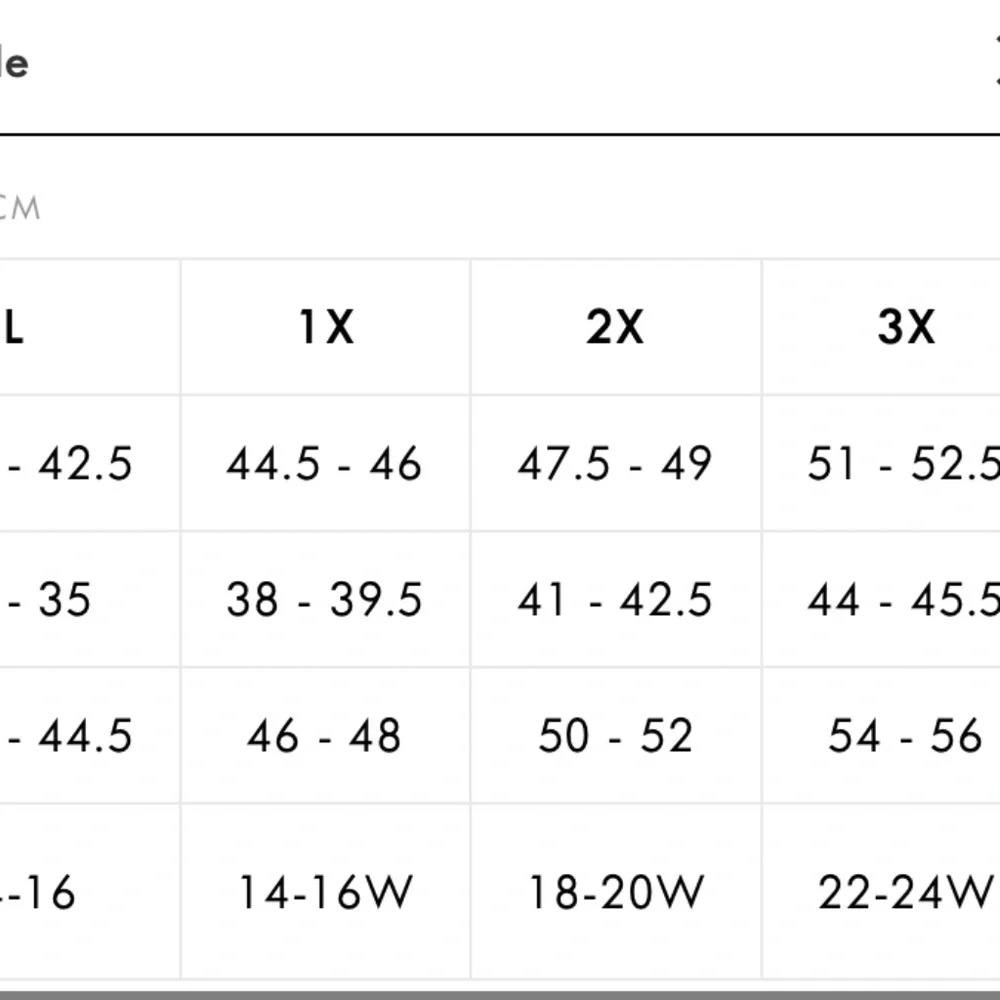Click the 18-20W size cell
Image resolution: width=1000 pixels, height=1000 pixels.
(x=615, y=892)
